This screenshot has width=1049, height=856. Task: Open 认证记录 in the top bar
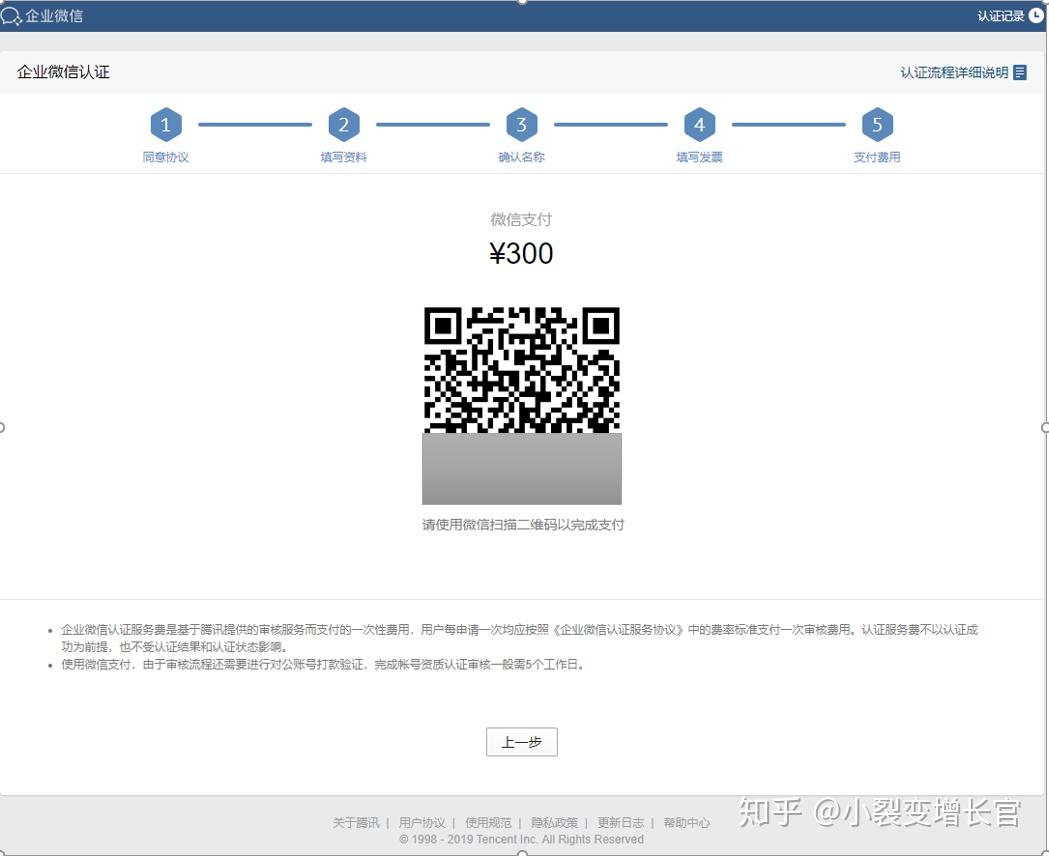coord(998,15)
